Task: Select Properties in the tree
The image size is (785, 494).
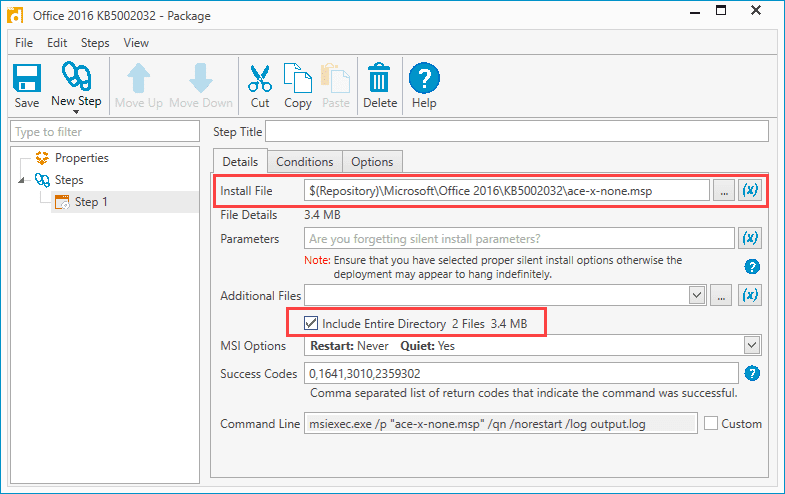Action: 82,158
